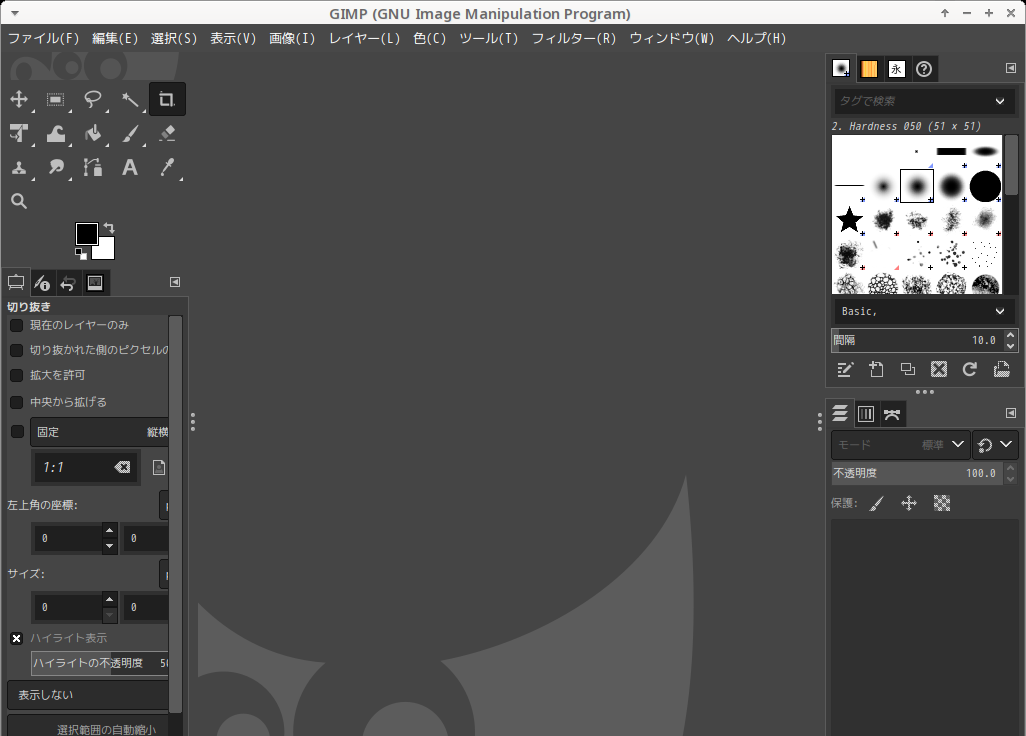Select the Bucket Fill tool
The image size is (1026, 736).
[93, 133]
